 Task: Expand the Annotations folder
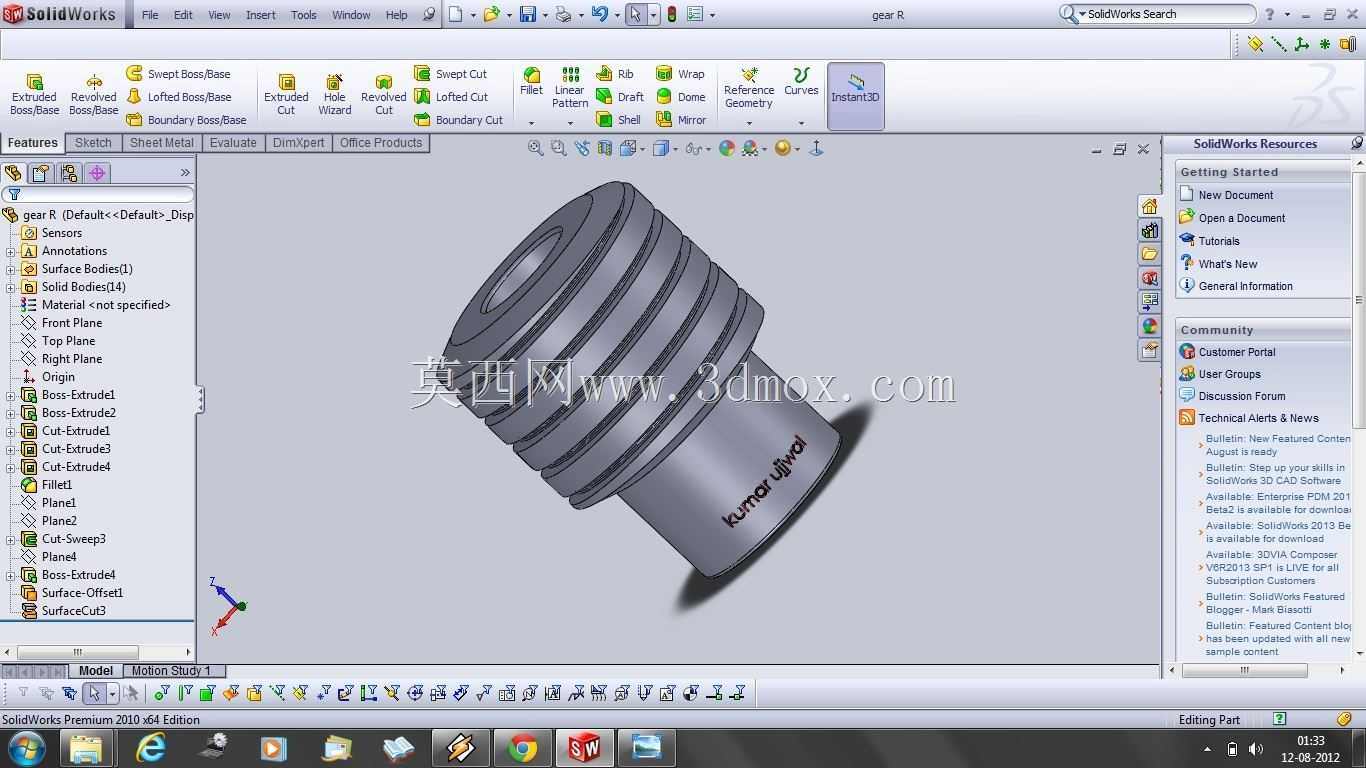pos(11,251)
